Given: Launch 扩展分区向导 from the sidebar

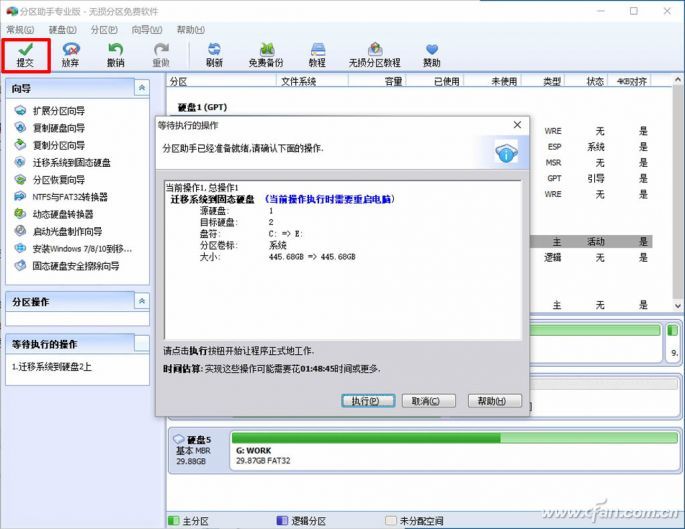Looking at the screenshot, I should click(58, 111).
